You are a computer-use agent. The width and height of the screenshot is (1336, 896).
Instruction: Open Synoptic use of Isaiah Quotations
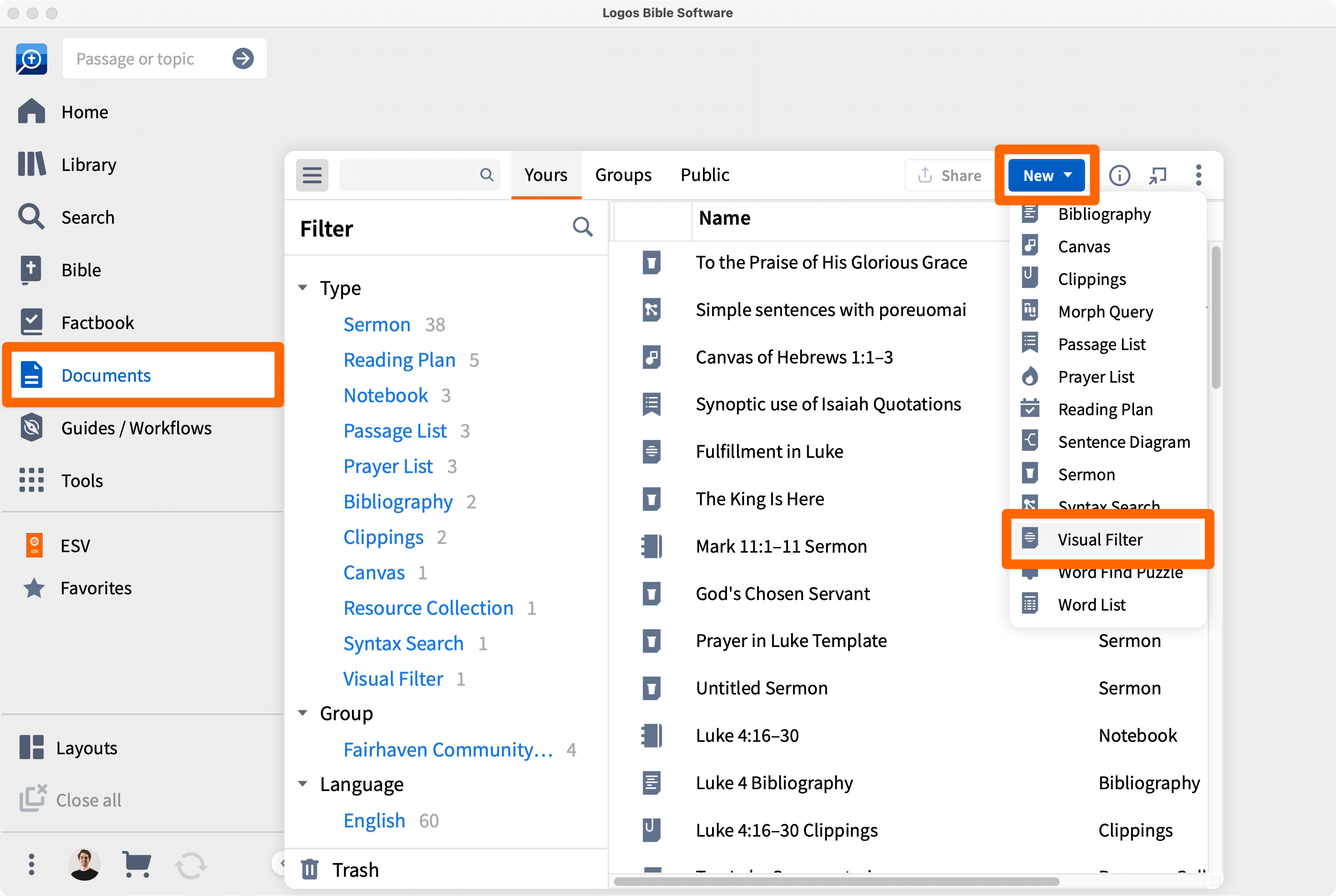pos(828,404)
